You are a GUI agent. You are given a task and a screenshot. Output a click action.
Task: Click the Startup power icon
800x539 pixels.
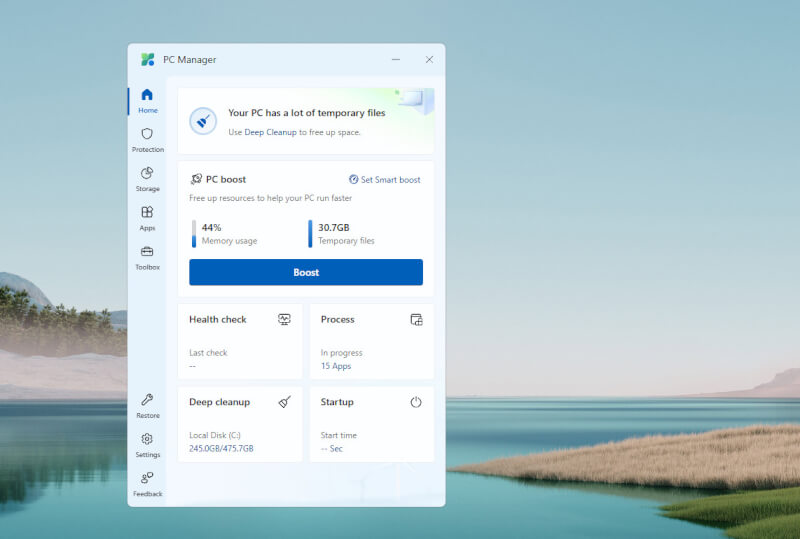coord(416,402)
